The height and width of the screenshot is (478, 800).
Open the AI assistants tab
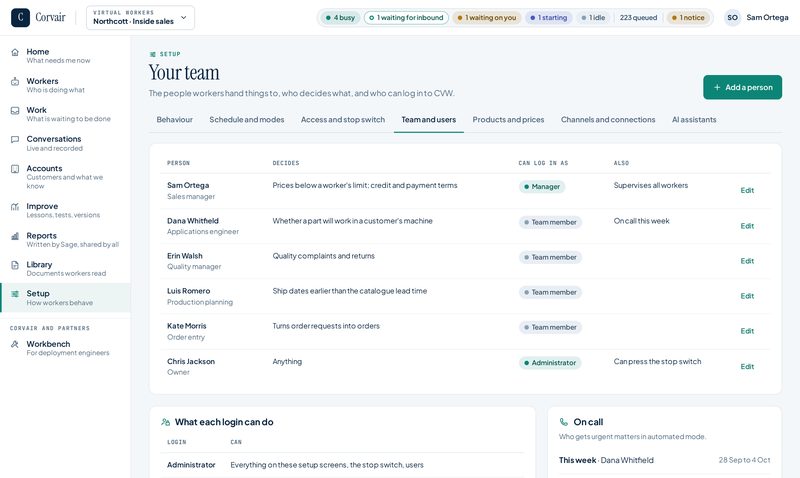(x=694, y=119)
